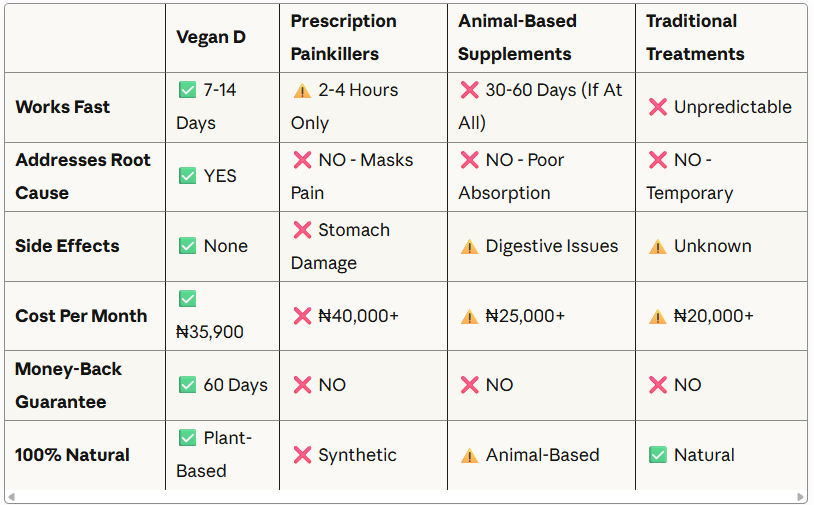This screenshot has height=505, width=814.
Task: Click the Traditional Treatments column header
Action: tap(695, 37)
